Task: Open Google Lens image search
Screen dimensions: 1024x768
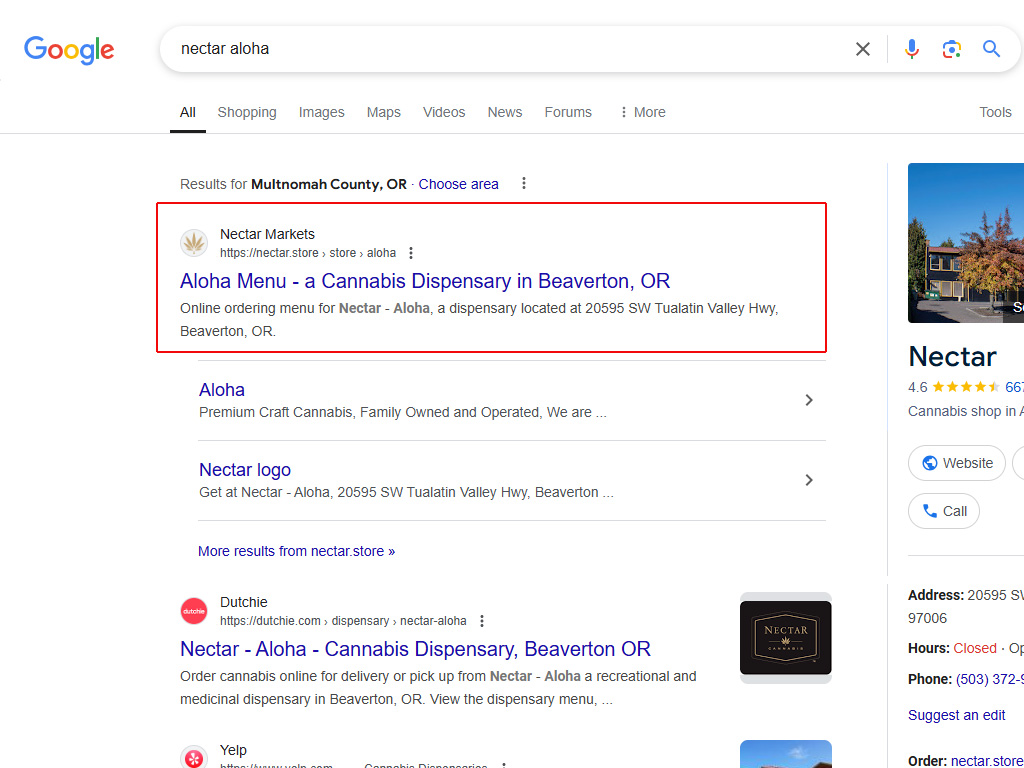Action: pyautogui.click(x=951, y=49)
